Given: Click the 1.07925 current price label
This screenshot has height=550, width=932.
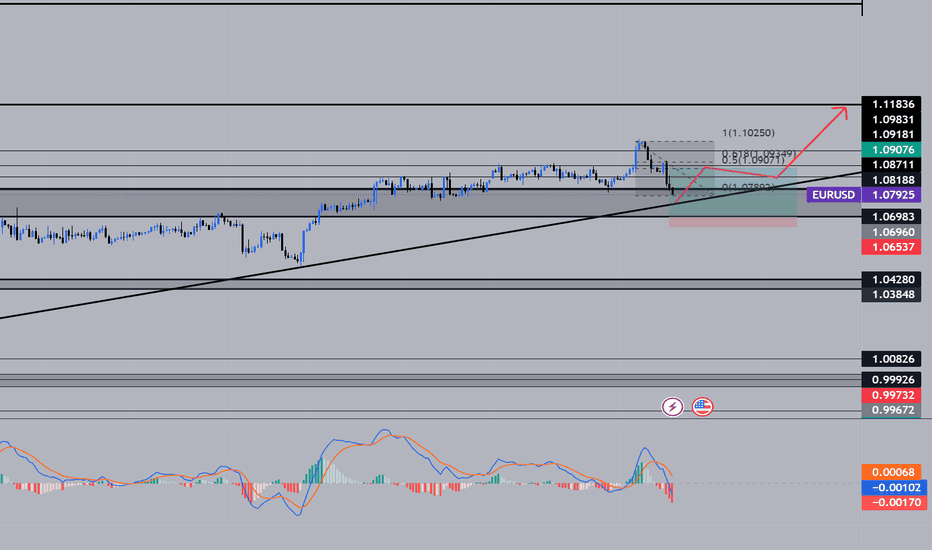Looking at the screenshot, I should pyautogui.click(x=891, y=194).
